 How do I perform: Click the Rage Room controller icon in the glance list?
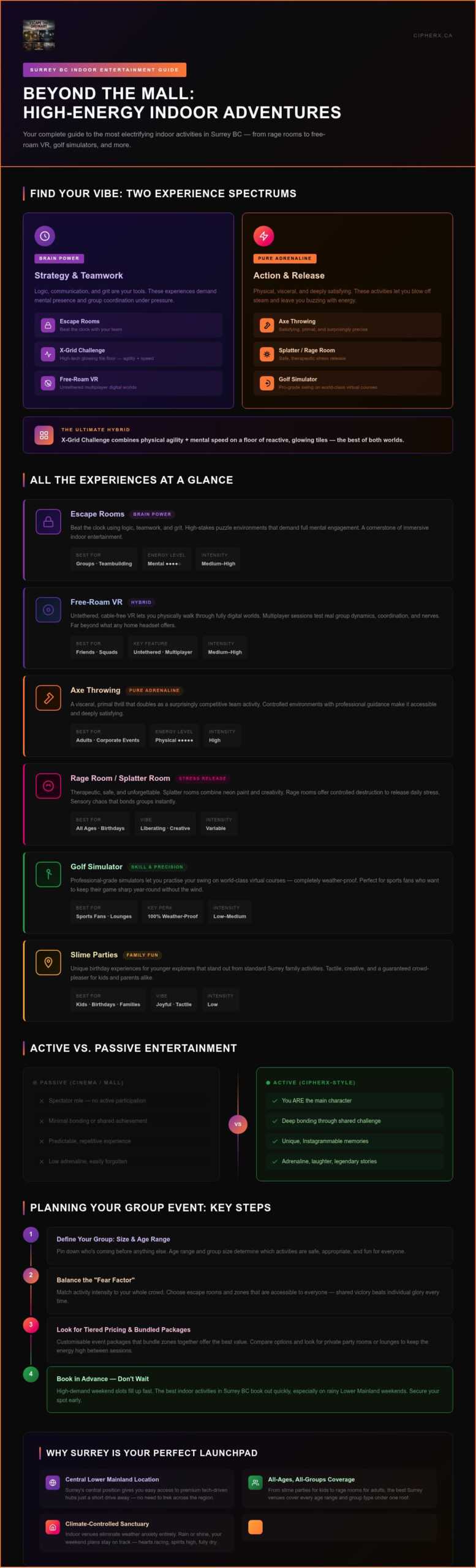pyautogui.click(x=48, y=786)
